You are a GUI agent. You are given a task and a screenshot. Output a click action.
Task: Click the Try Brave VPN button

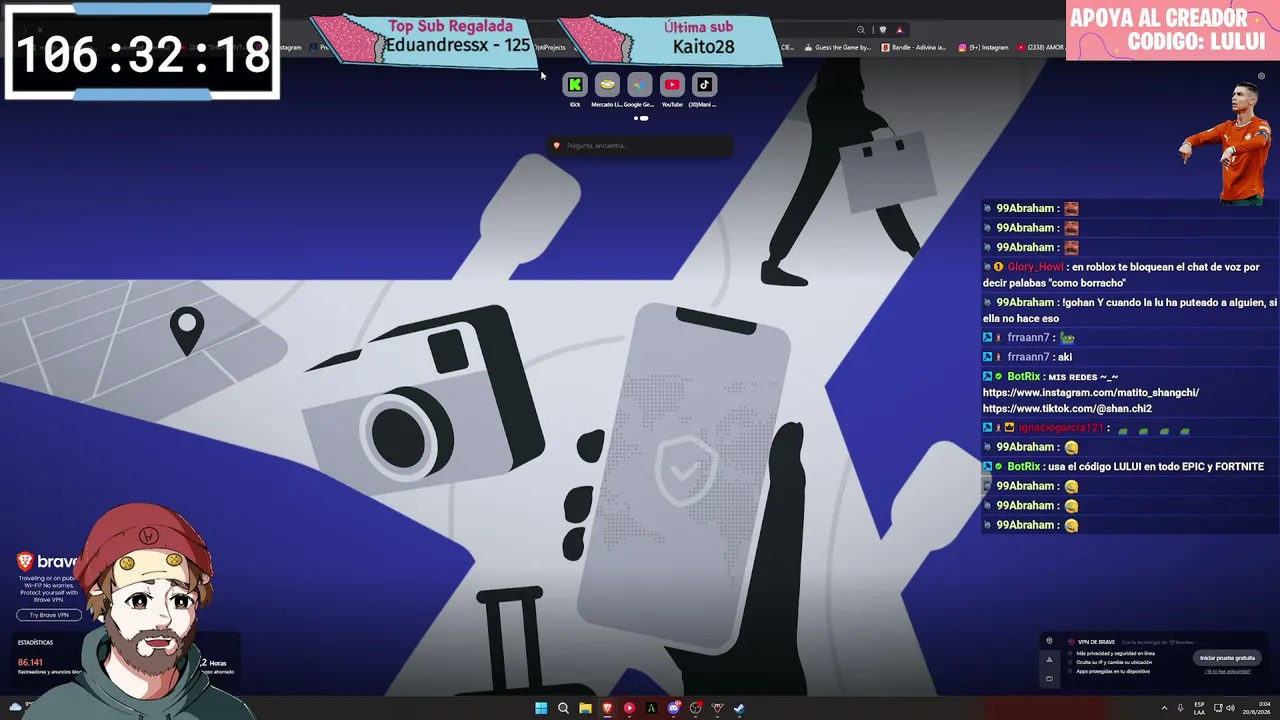coord(49,615)
